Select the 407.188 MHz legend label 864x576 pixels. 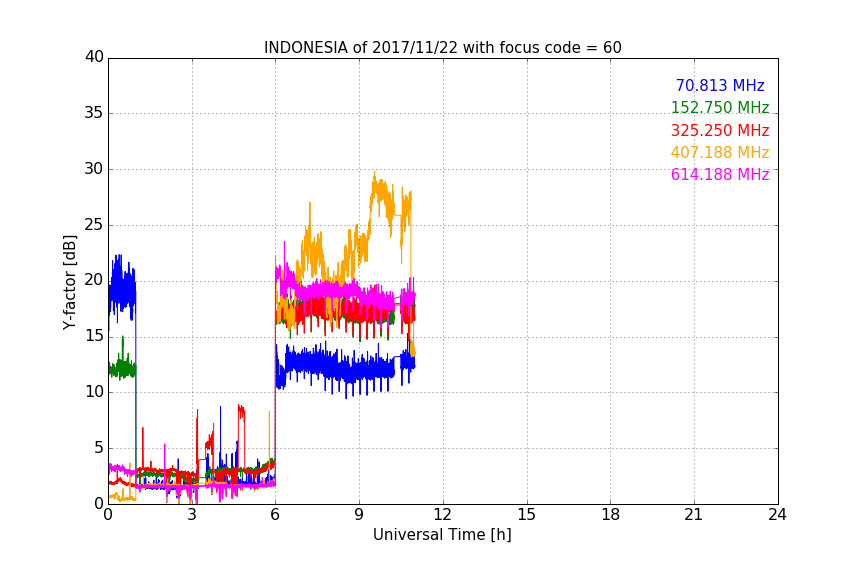pyautogui.click(x=720, y=153)
